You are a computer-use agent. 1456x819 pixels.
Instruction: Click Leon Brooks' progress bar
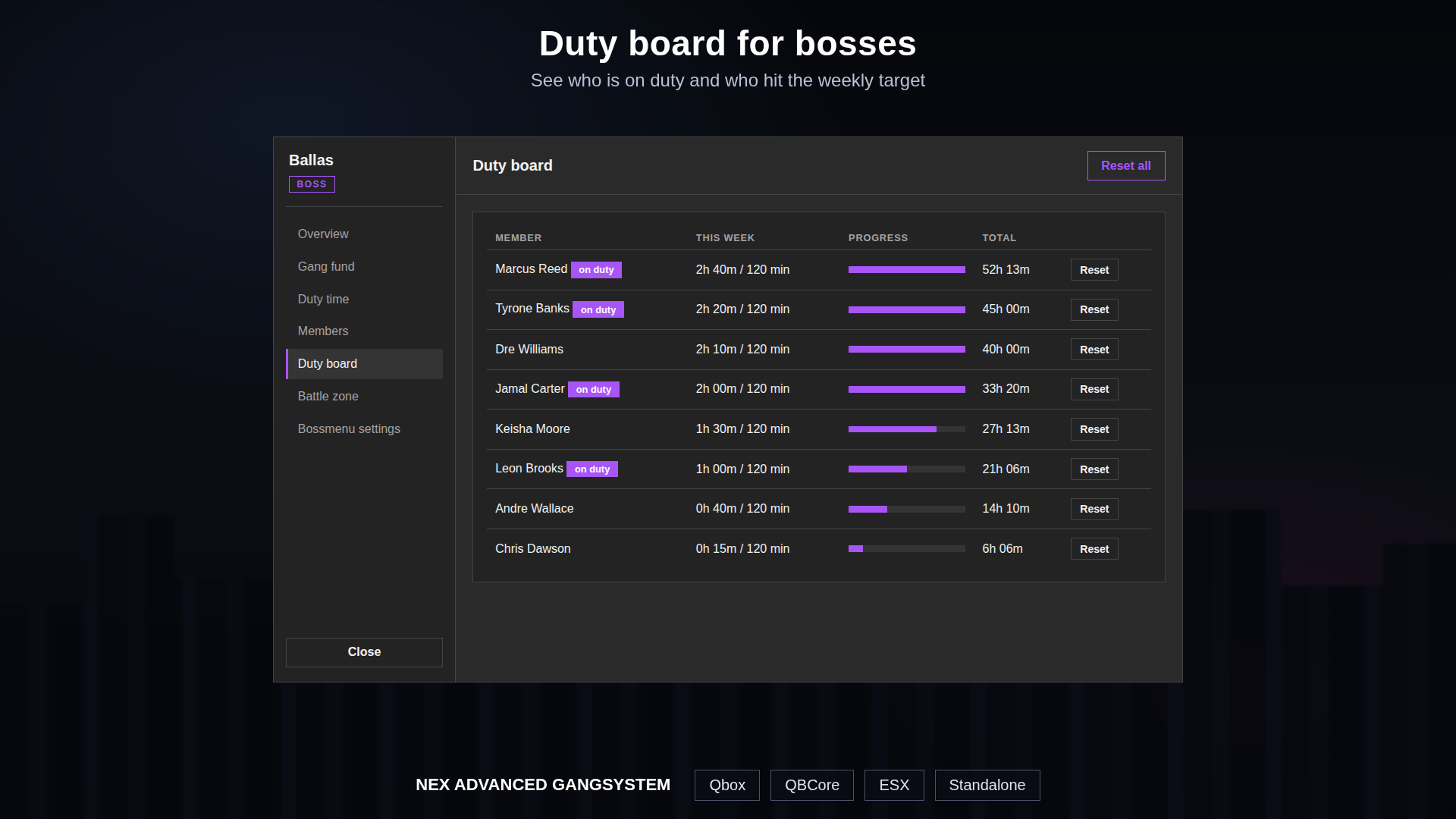click(907, 469)
